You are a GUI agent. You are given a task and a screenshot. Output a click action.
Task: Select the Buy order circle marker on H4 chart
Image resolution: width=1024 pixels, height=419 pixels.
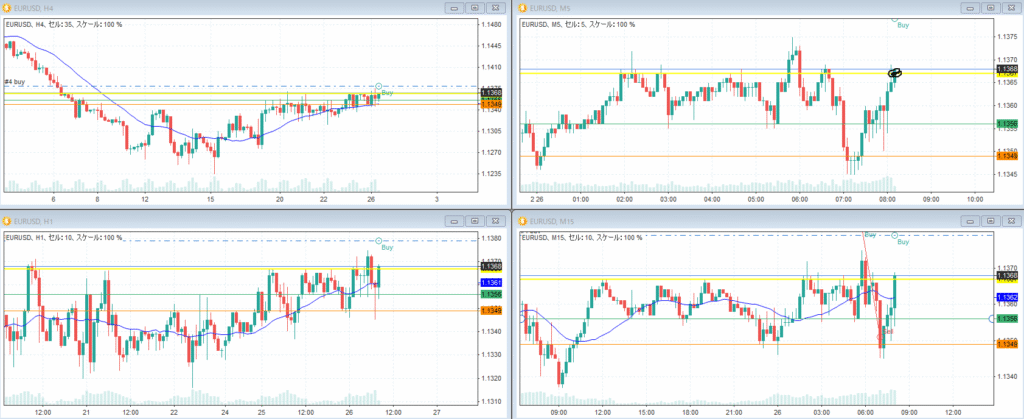click(378, 86)
